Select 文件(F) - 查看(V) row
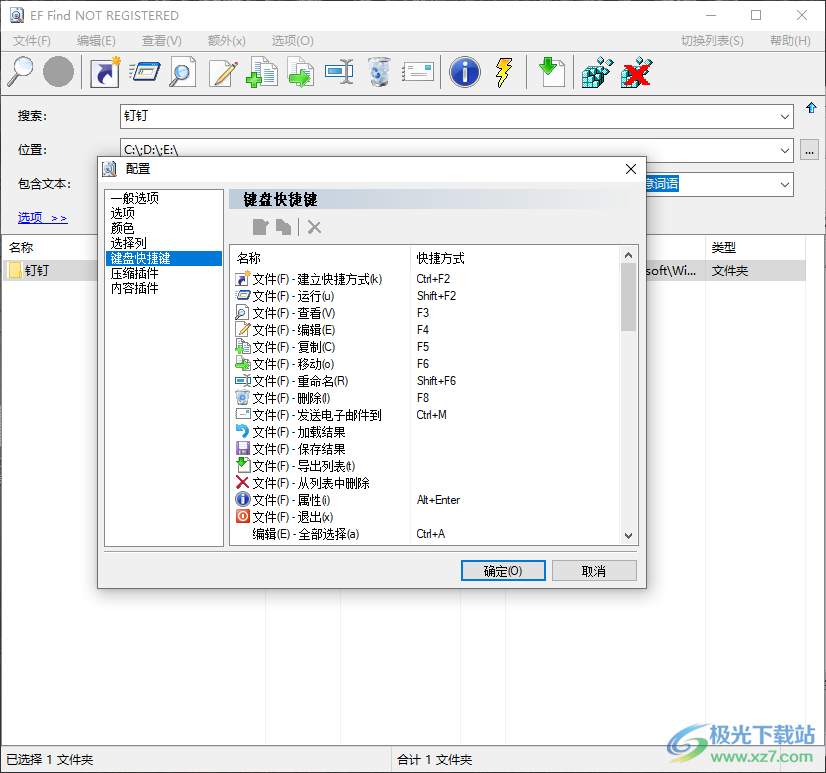The height and width of the screenshot is (773, 826). click(426, 313)
